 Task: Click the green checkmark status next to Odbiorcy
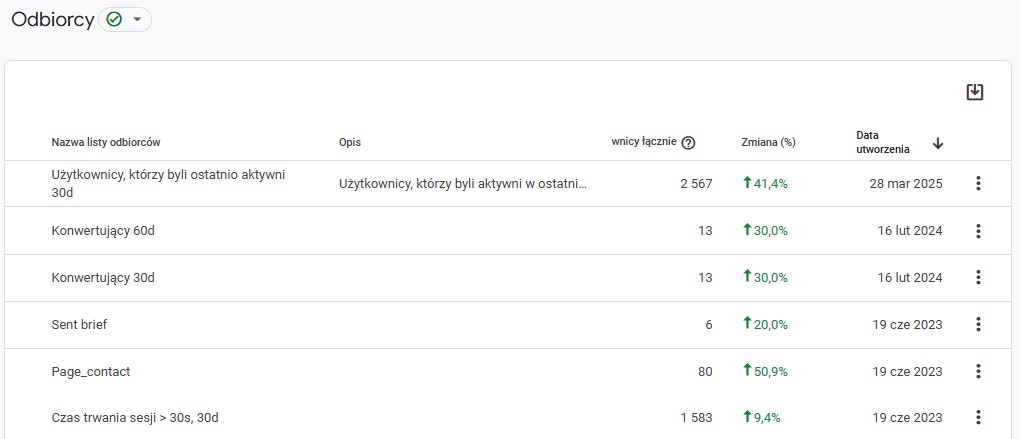(114, 20)
